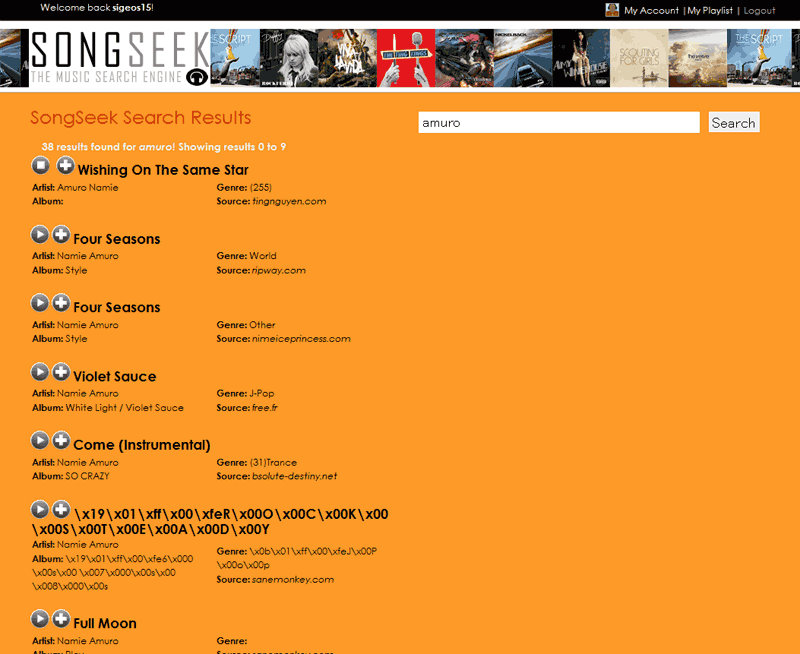Stop playback of Wishing On The Same Star
The height and width of the screenshot is (654, 800).
point(41,165)
